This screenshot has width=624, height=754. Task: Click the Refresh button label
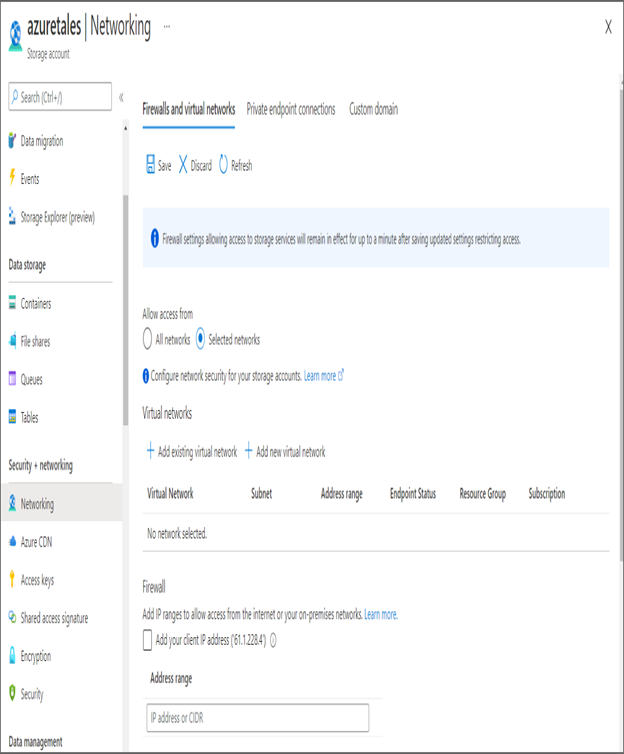(241, 166)
